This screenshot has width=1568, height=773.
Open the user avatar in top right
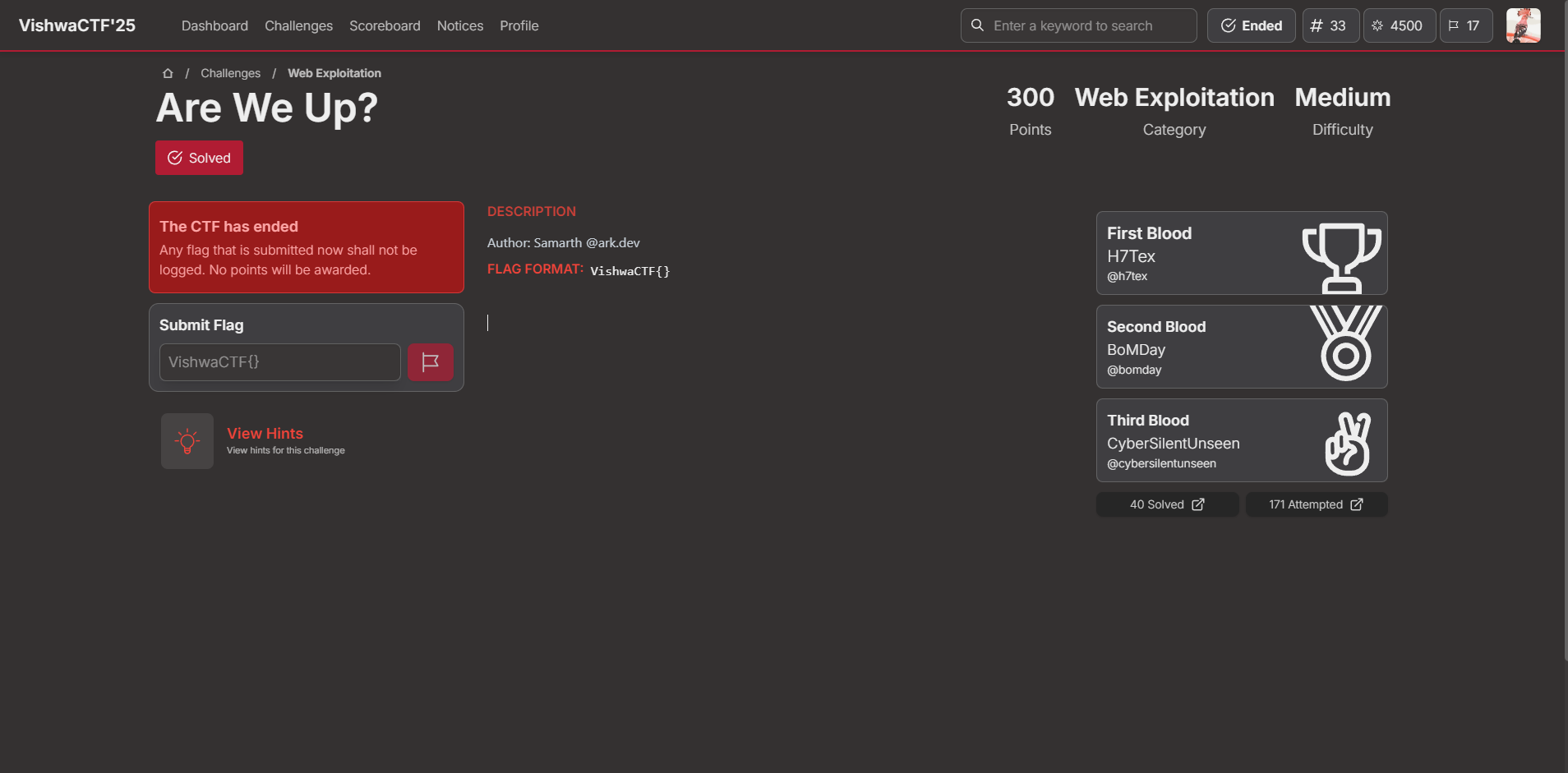coord(1522,25)
